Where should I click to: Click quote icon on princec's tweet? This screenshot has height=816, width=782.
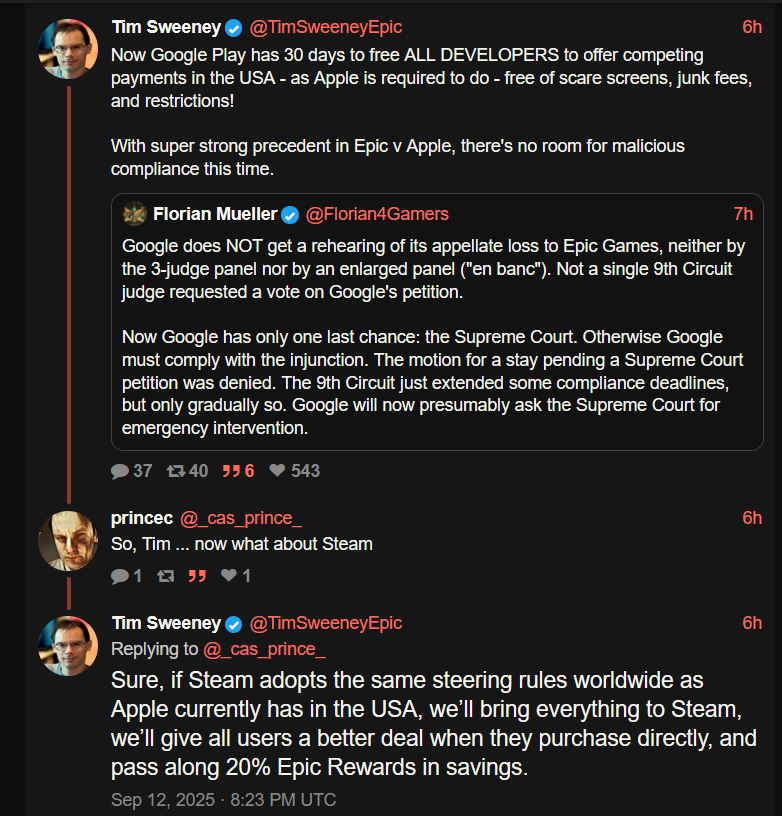(197, 576)
